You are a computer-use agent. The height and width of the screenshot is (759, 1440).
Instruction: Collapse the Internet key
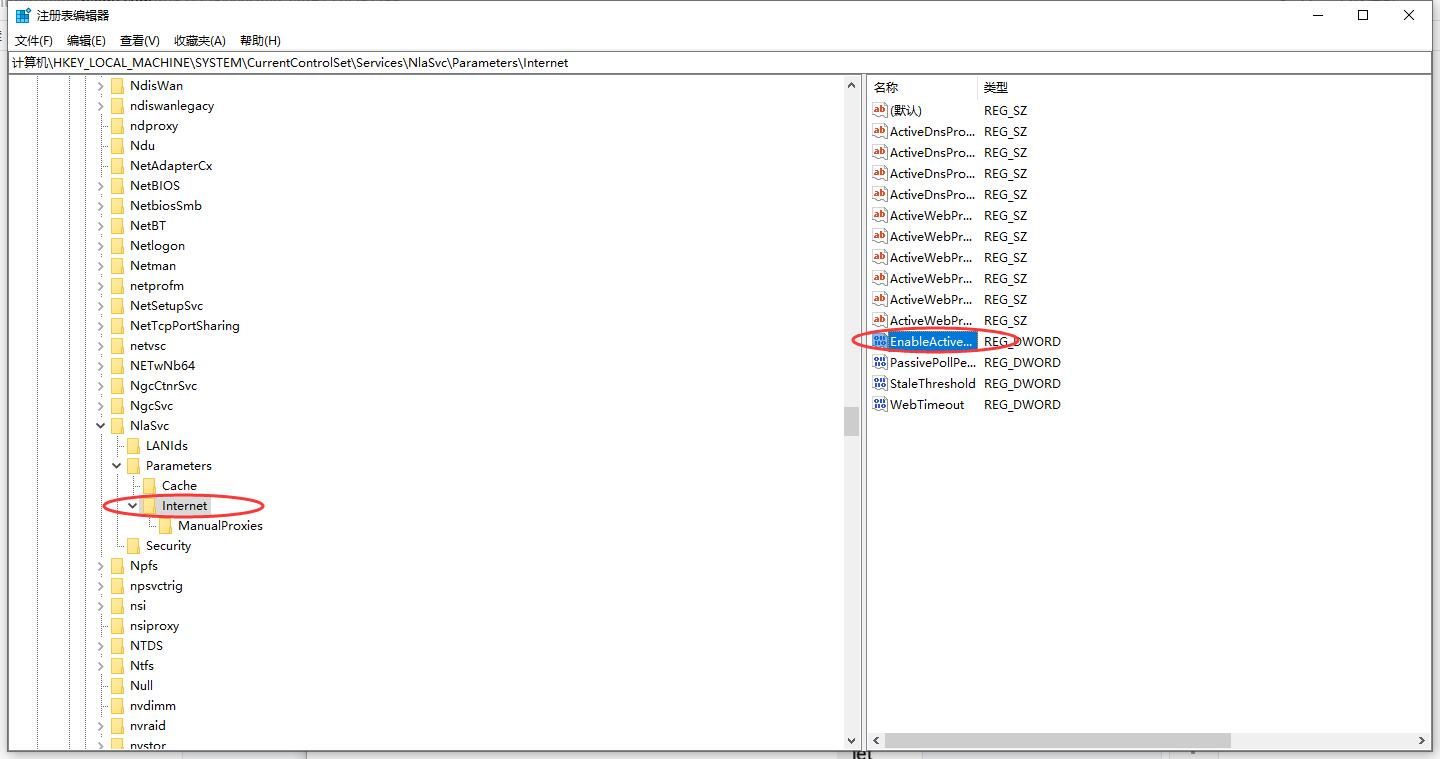point(133,506)
